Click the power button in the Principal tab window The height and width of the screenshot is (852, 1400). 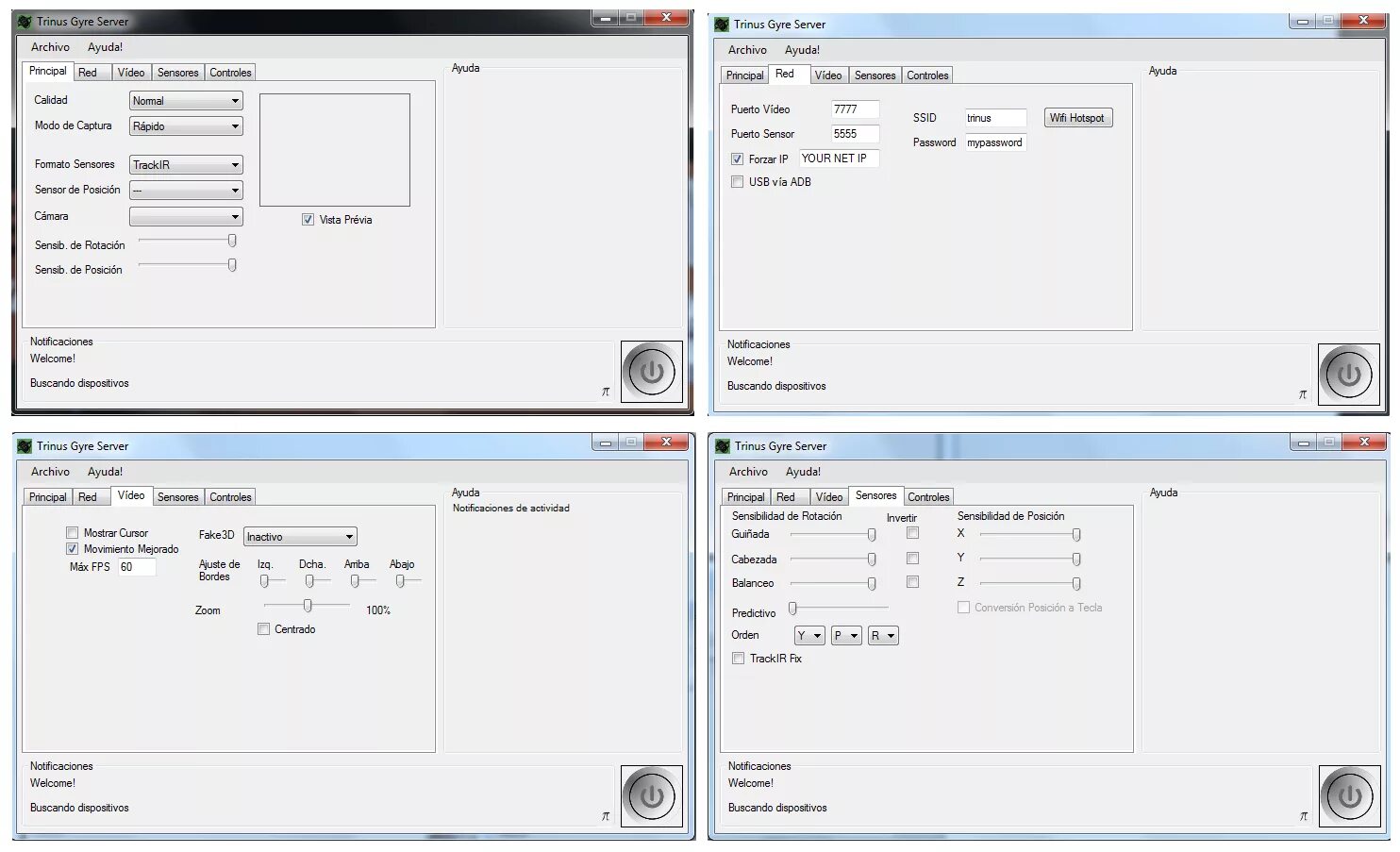652,372
